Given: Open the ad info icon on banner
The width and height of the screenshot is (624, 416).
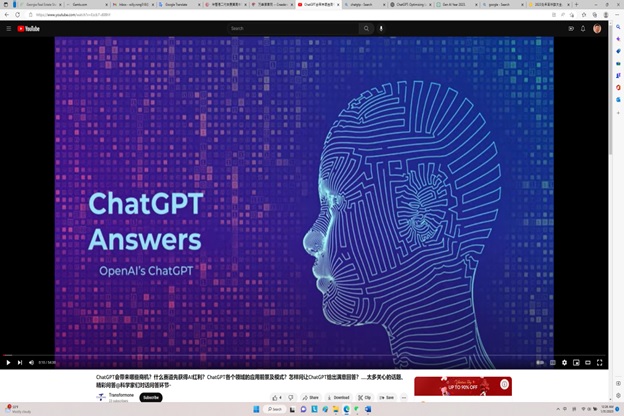Looking at the screenshot, I should 504,384.
